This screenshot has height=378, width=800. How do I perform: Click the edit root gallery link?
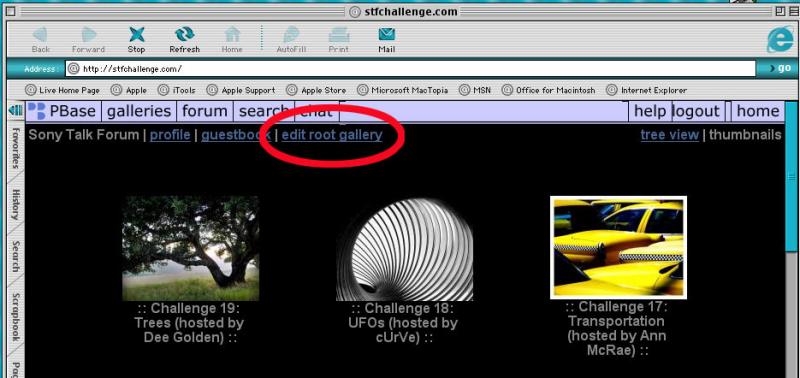click(332, 135)
